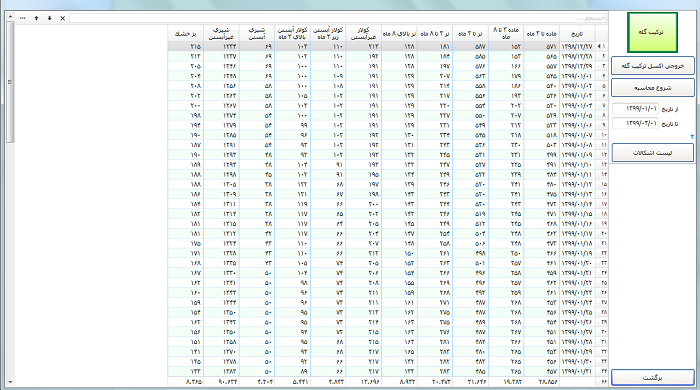
Task: Click date cell ۱۳۹۸/۱۲/۲۸
Action: coord(577,56)
